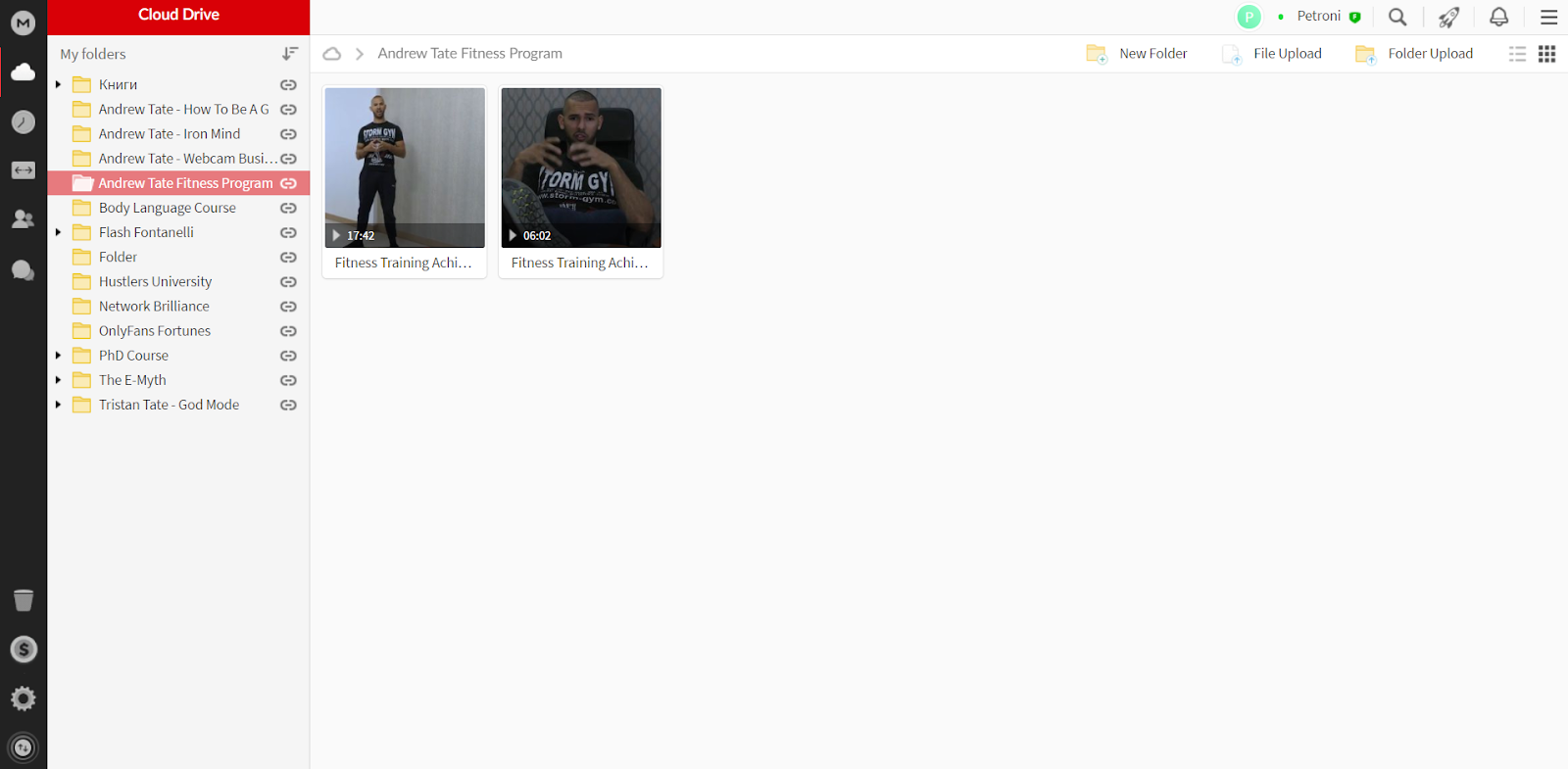This screenshot has width=1568, height=769.
Task: Click link icon for Hustlers University
Action: pyautogui.click(x=288, y=282)
